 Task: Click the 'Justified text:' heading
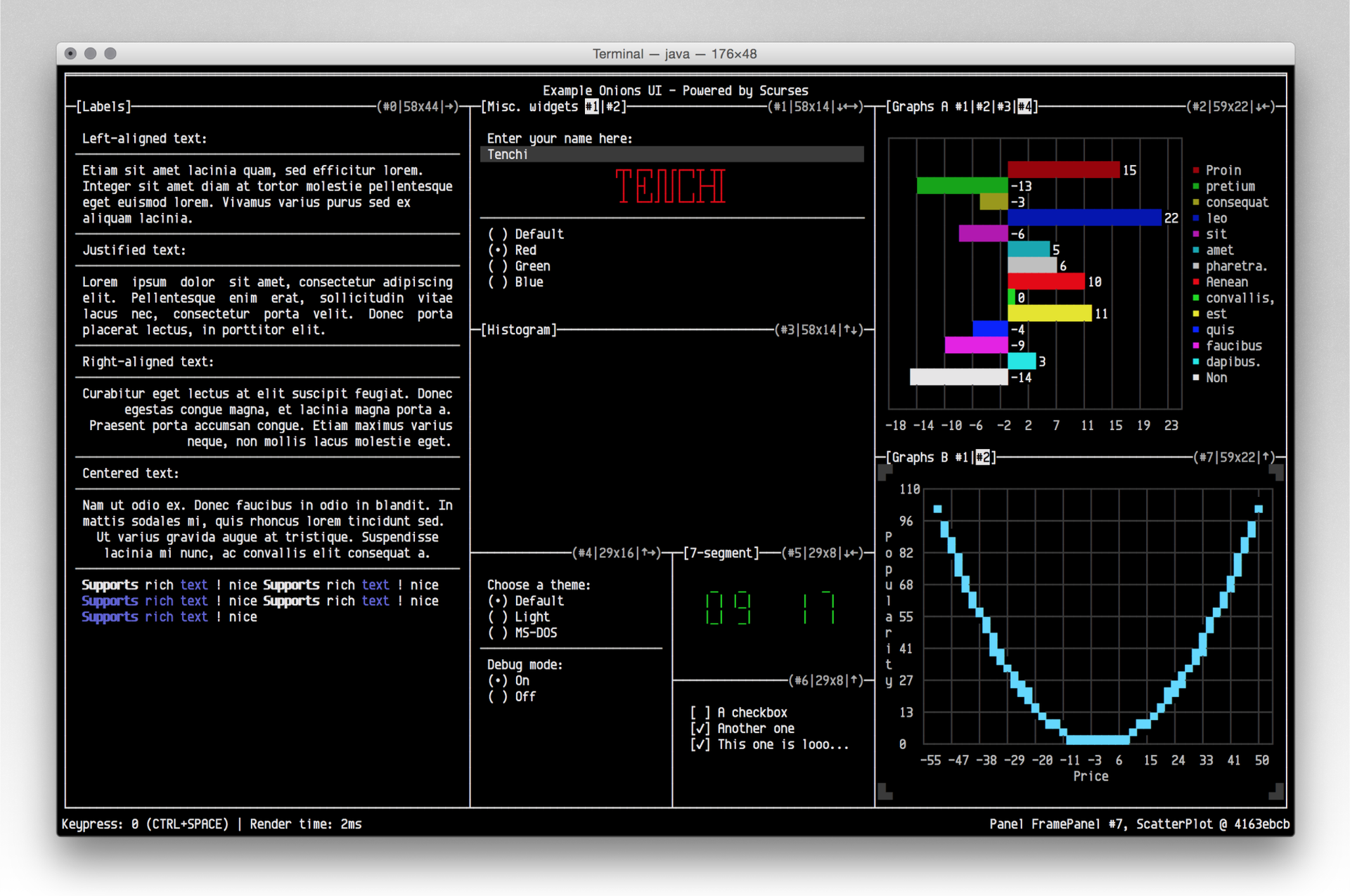point(134,250)
